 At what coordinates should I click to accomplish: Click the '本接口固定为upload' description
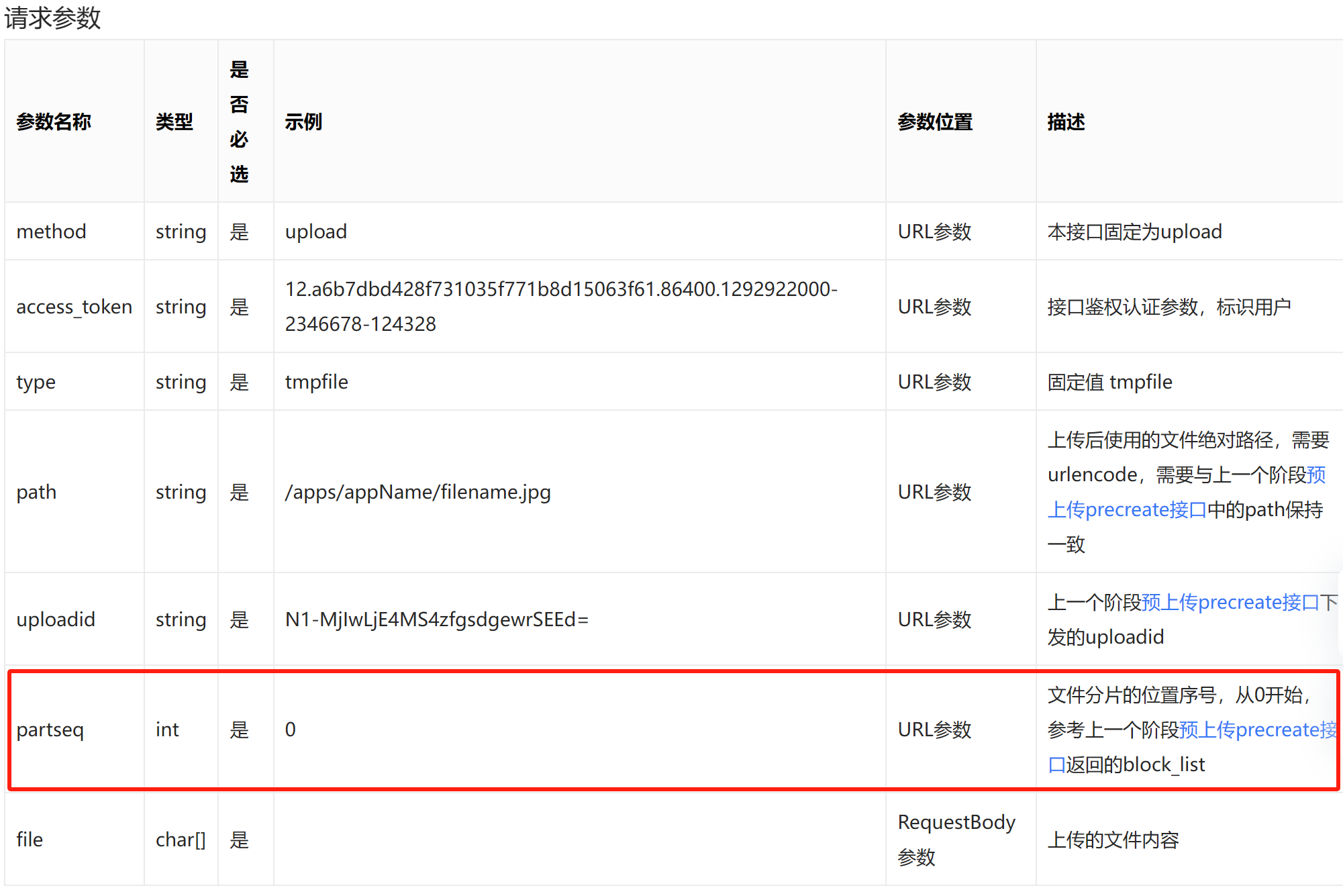tap(1134, 232)
